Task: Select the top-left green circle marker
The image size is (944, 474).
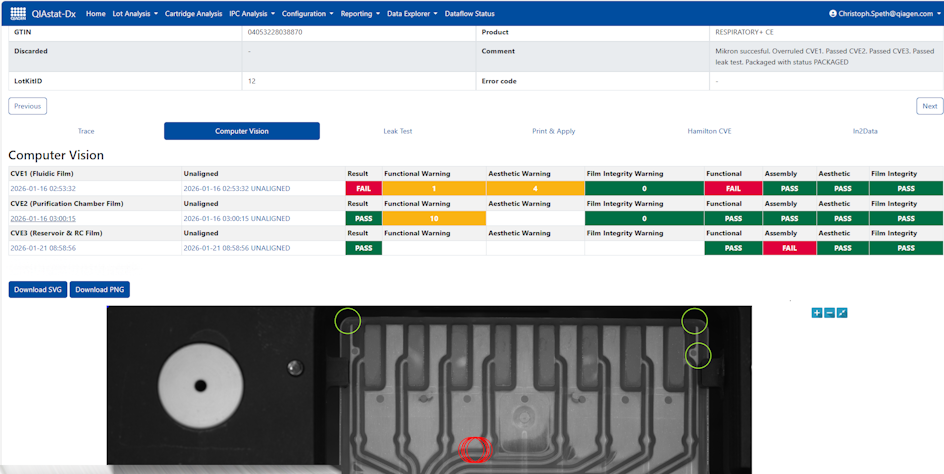Action: coord(348,320)
